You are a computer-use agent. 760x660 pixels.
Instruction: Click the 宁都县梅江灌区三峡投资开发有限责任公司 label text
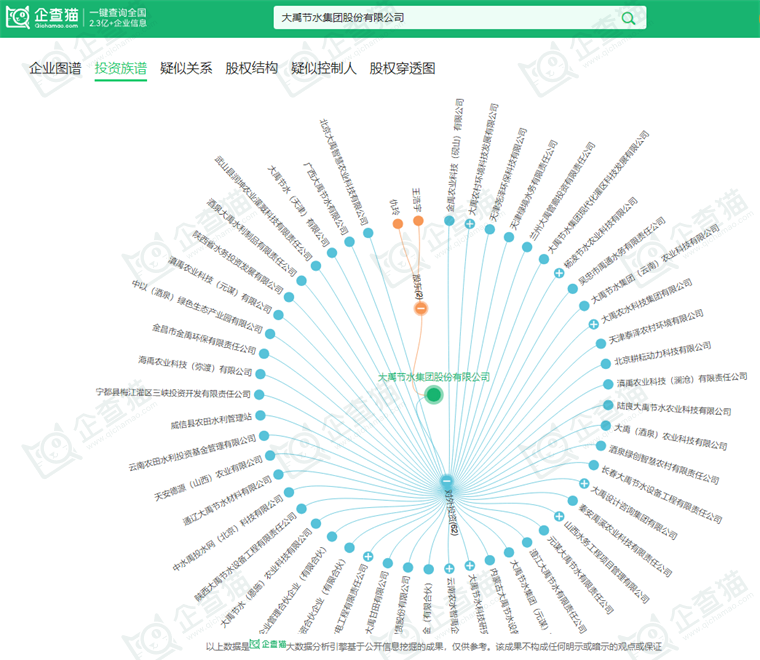point(174,393)
